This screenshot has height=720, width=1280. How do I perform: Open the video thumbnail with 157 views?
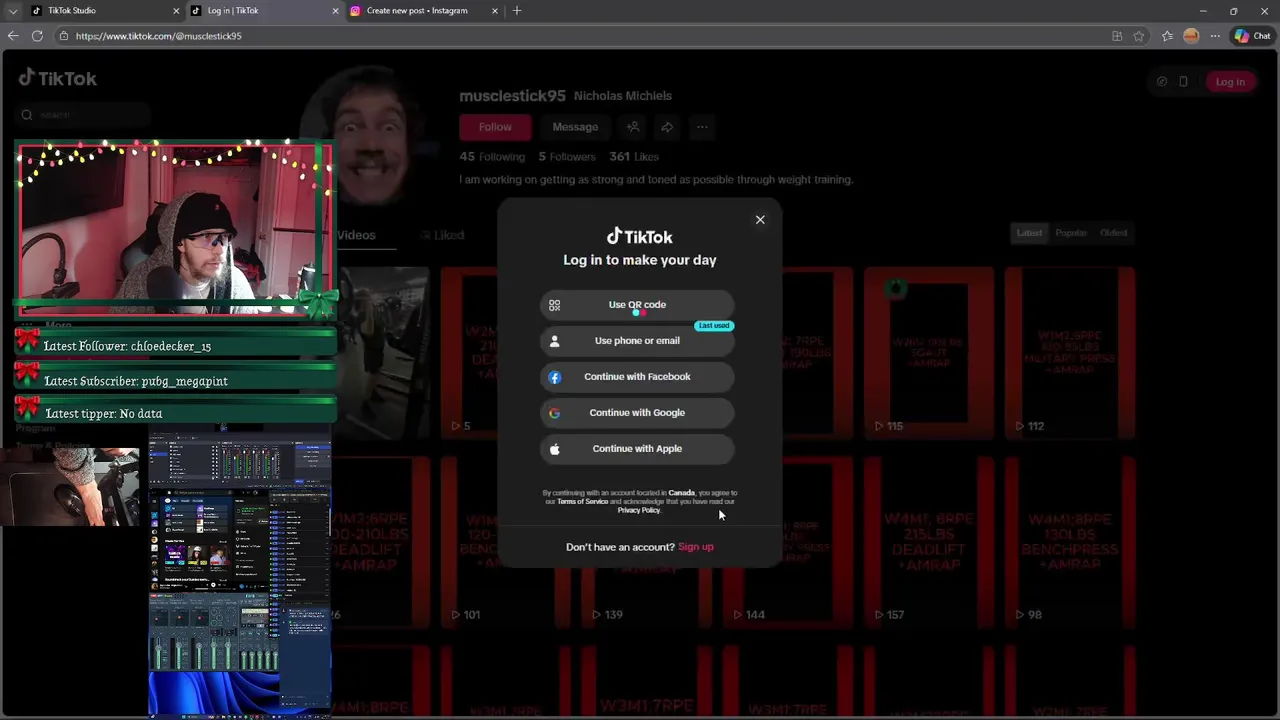[929, 542]
